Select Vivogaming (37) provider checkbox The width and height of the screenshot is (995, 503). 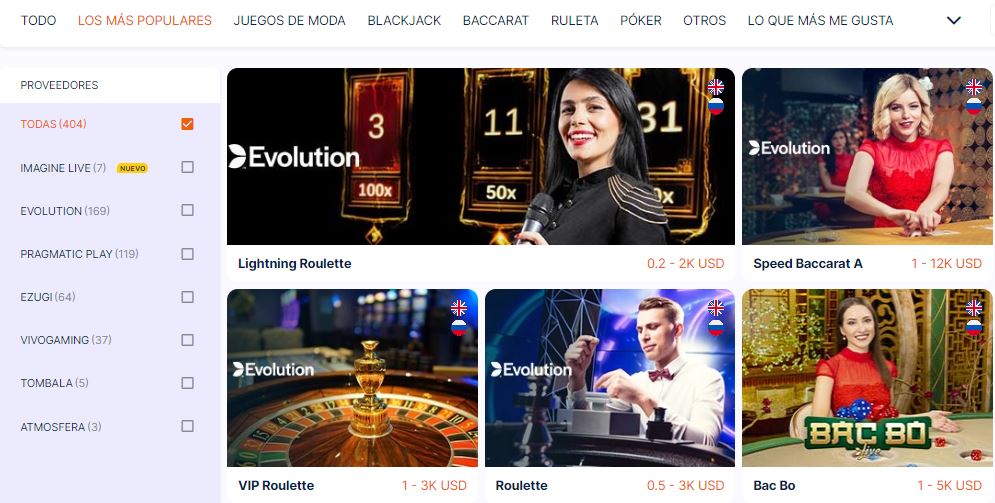187,340
